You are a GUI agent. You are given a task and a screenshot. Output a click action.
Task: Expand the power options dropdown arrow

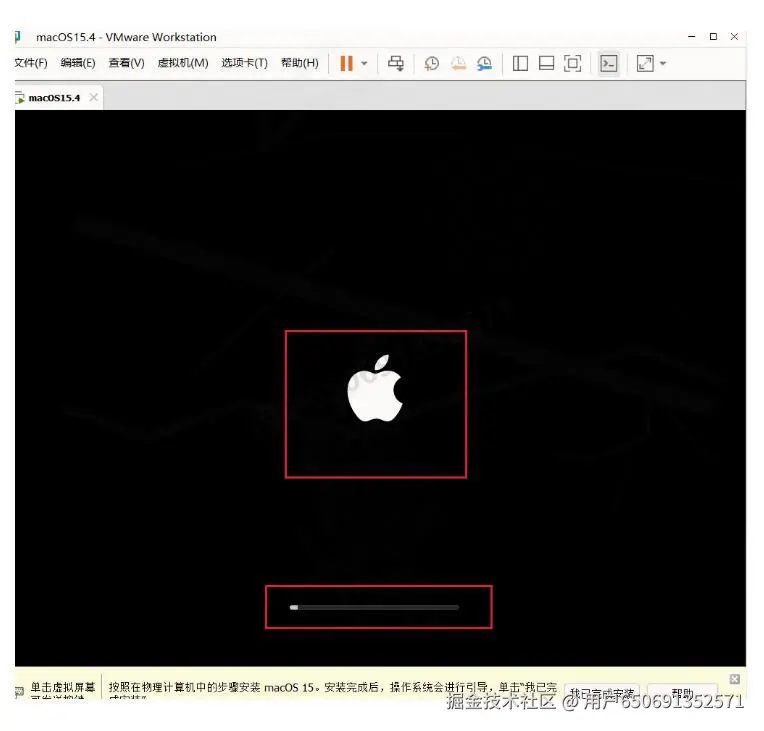click(x=364, y=63)
